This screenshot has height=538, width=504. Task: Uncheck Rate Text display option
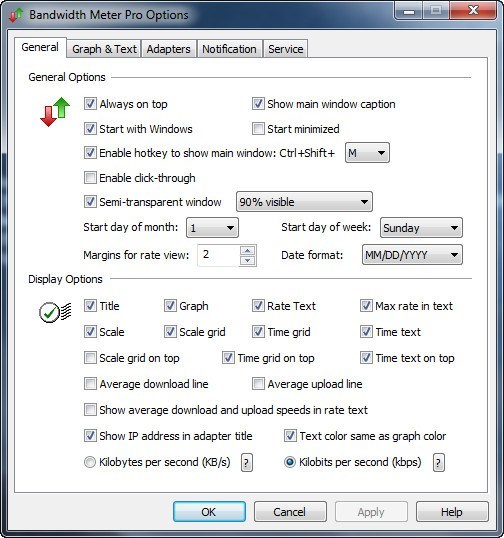click(258, 306)
